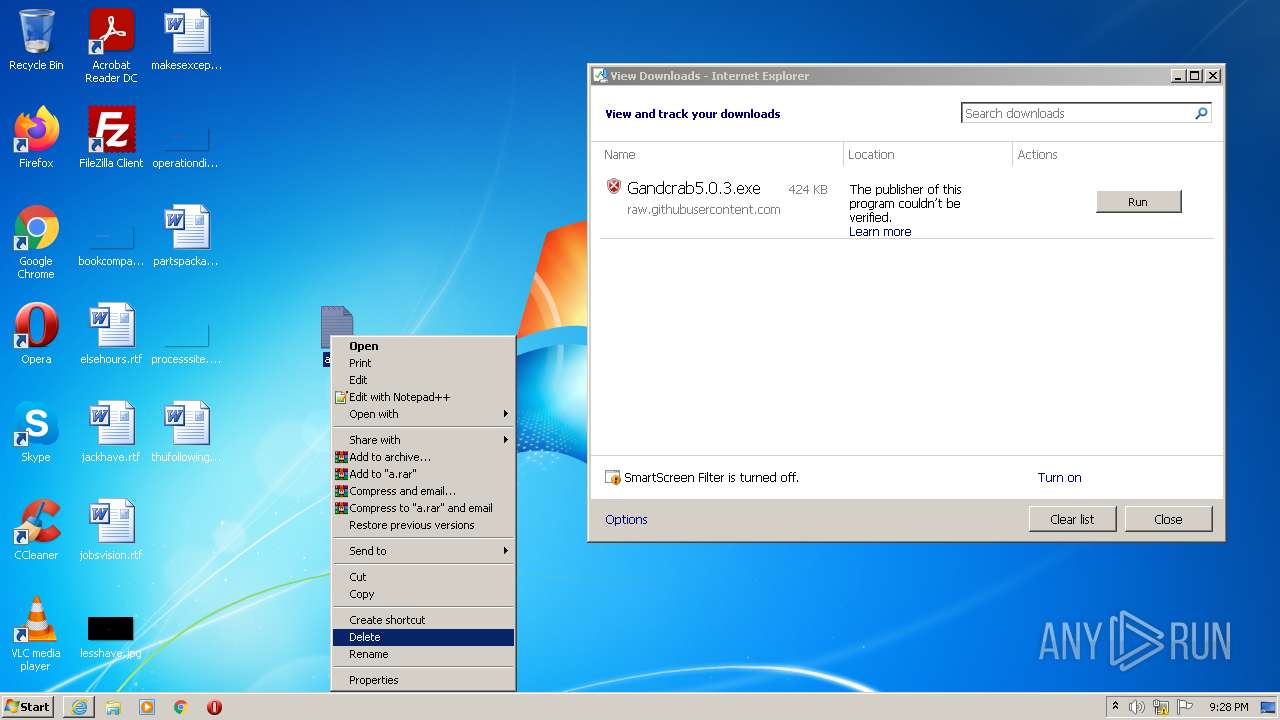Choose Cut from the context menu

[x=423, y=577]
